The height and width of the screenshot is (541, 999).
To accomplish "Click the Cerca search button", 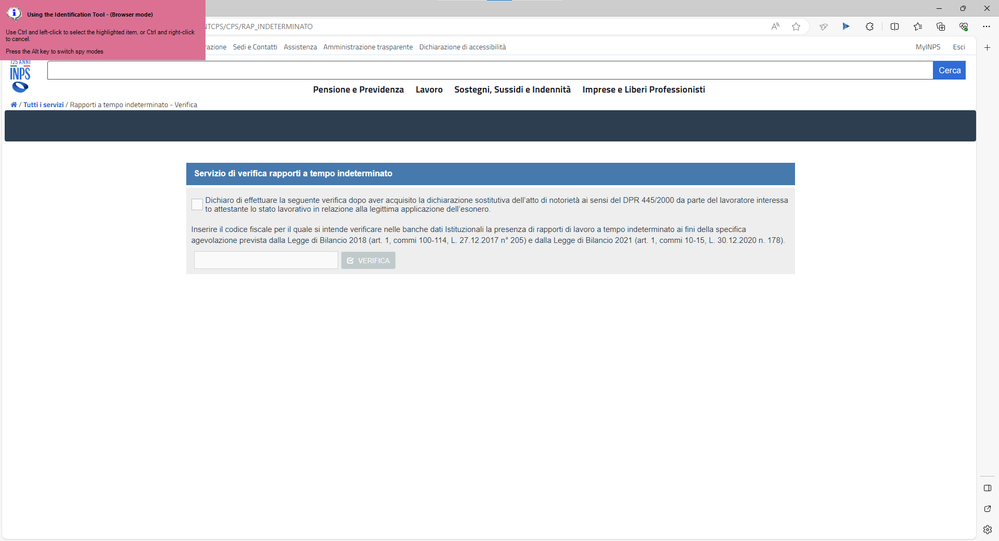I will pos(949,71).
